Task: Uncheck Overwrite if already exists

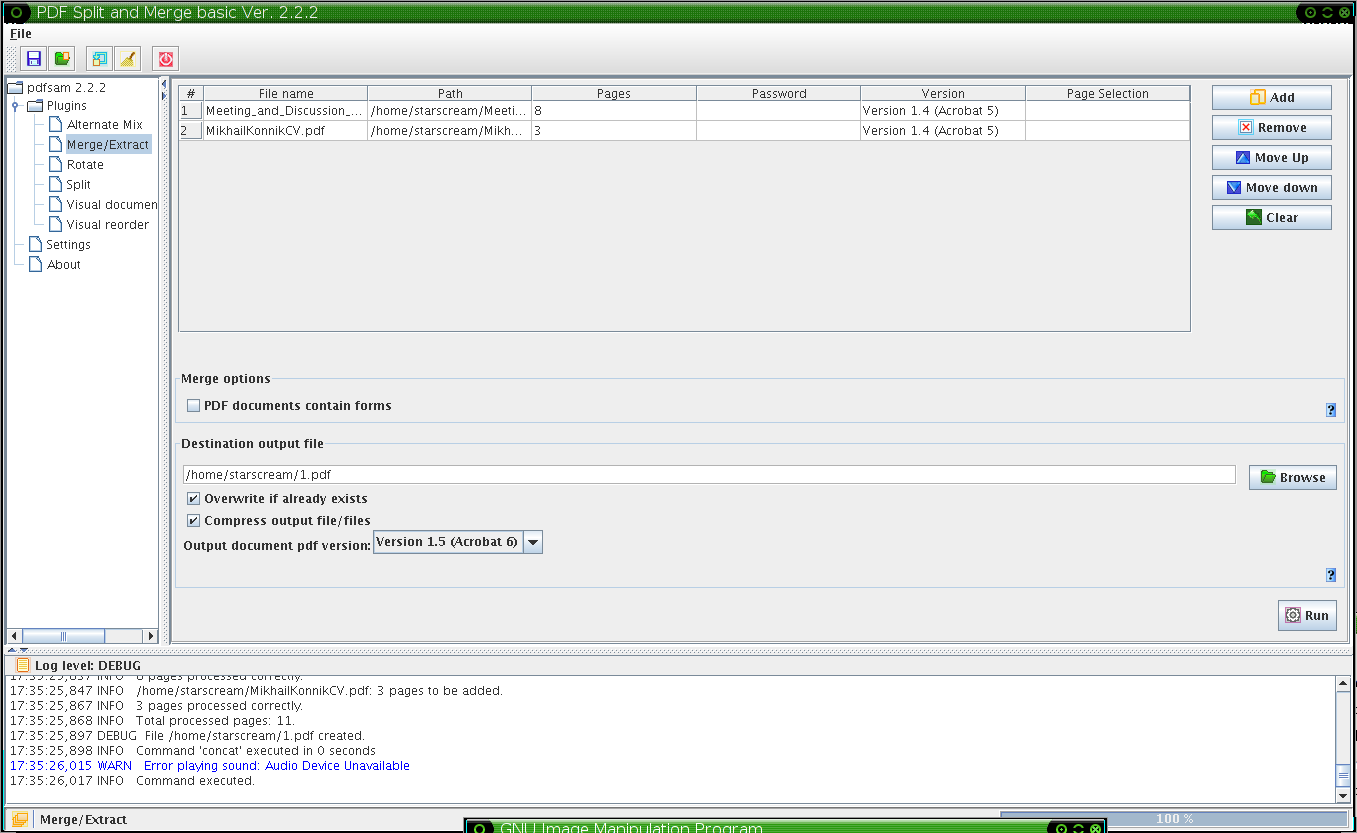Action: 193,498
